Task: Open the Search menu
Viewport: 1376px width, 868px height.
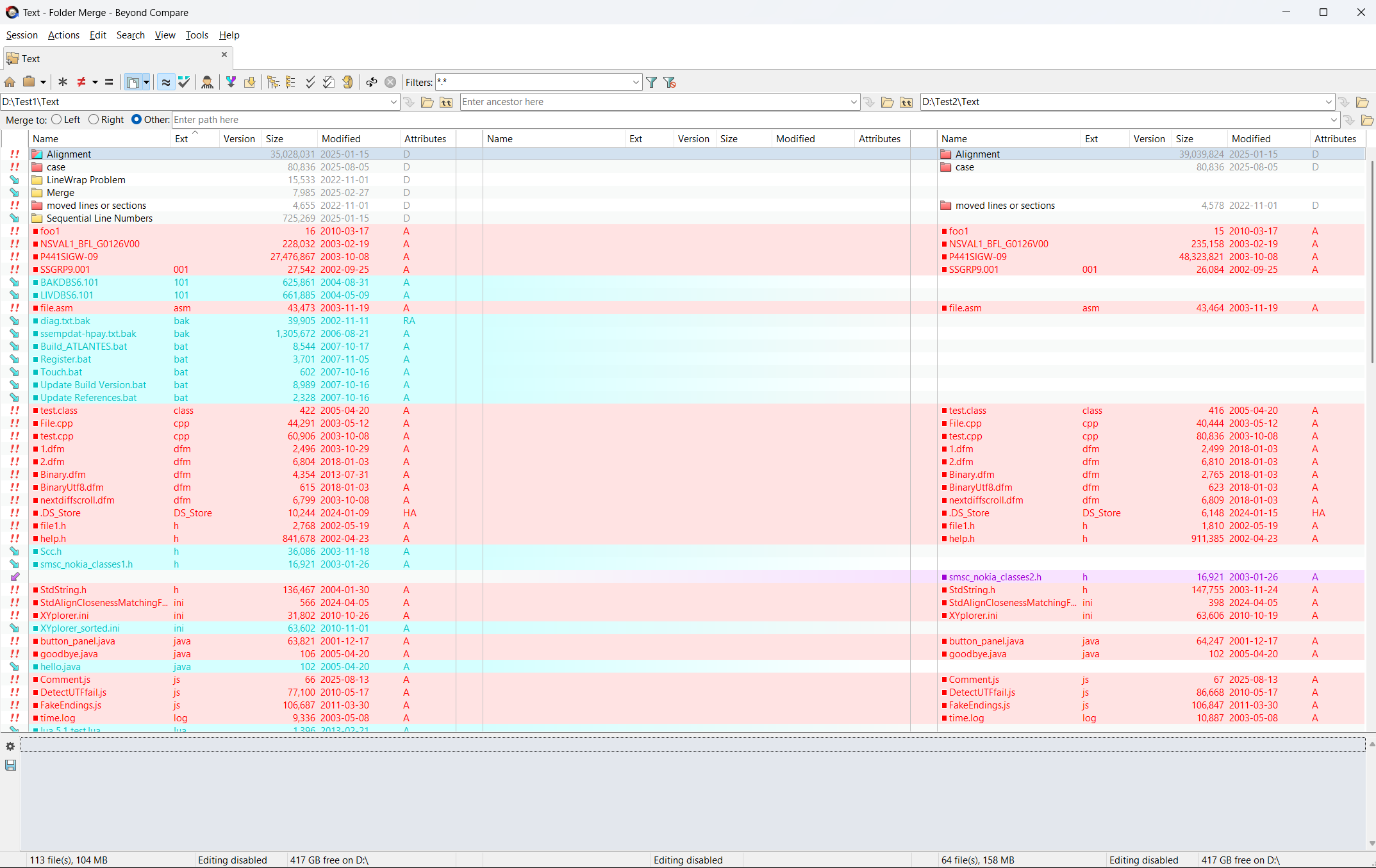Action: click(x=130, y=35)
